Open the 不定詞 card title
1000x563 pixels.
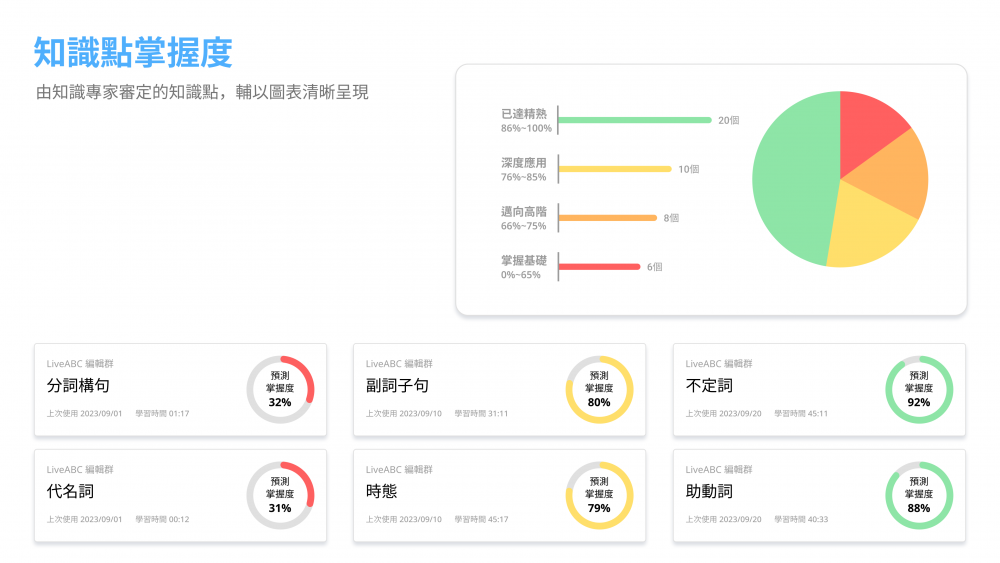pyautogui.click(x=709, y=386)
